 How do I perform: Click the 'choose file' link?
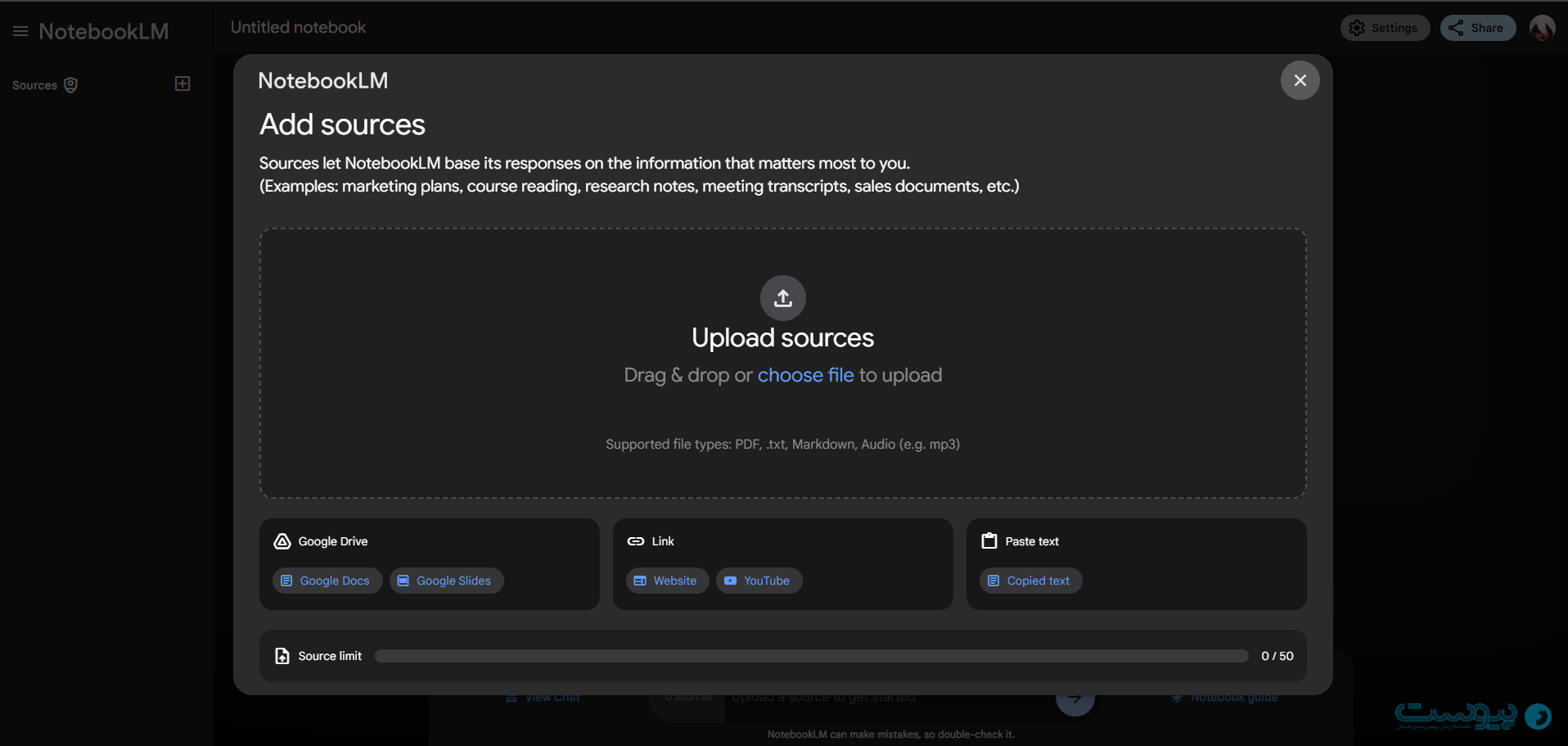tap(805, 375)
